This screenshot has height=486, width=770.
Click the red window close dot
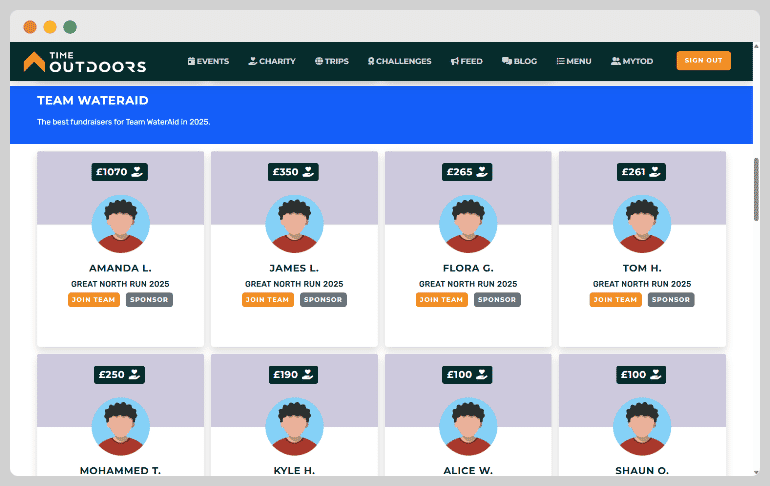[30, 27]
